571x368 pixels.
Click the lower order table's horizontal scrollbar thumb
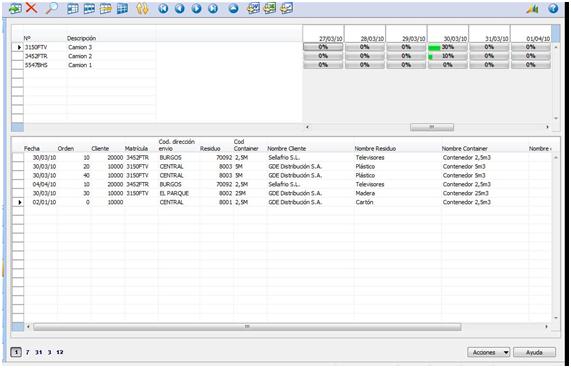(x=247, y=327)
